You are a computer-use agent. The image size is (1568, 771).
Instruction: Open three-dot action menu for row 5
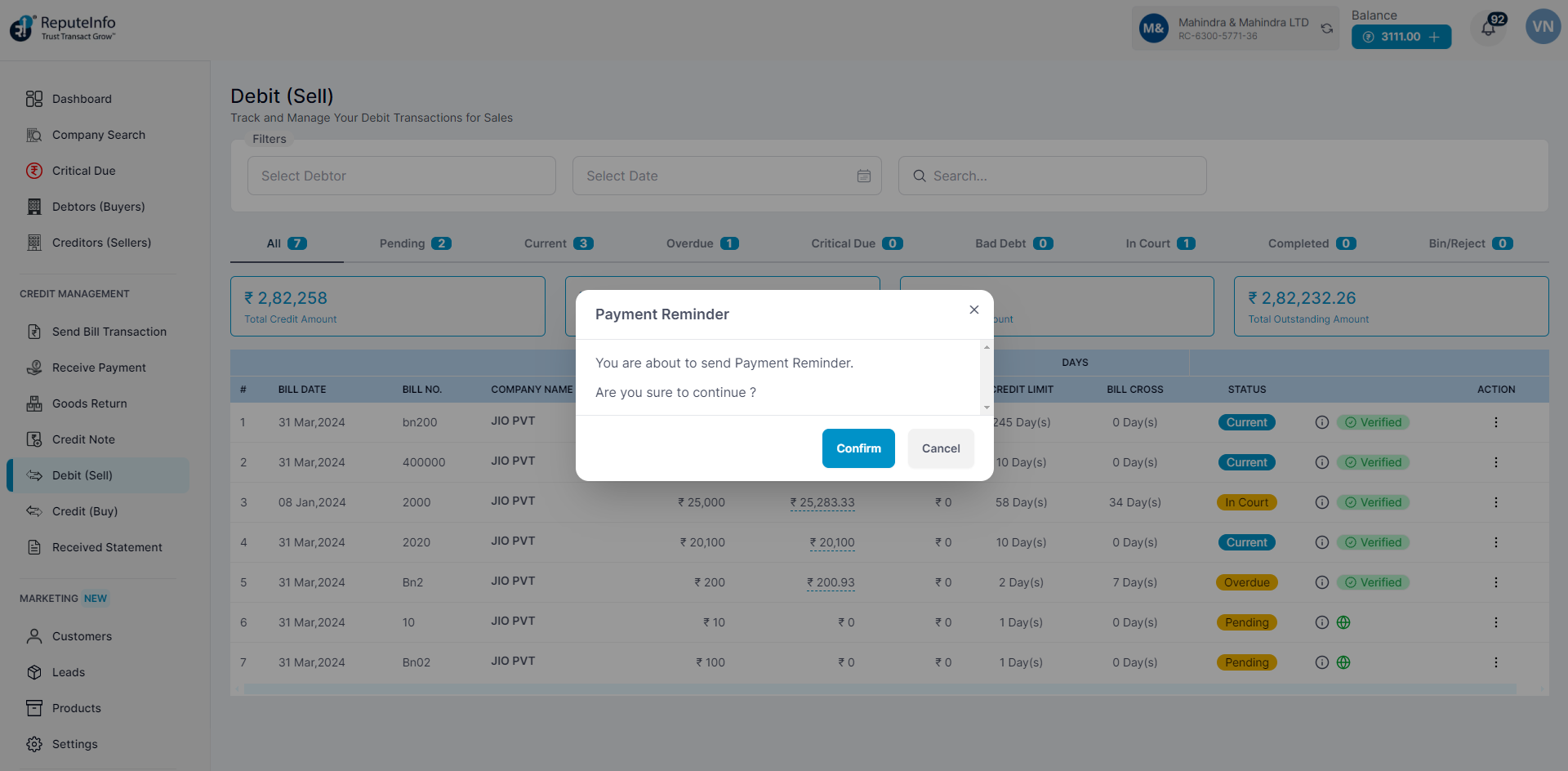[x=1495, y=582]
